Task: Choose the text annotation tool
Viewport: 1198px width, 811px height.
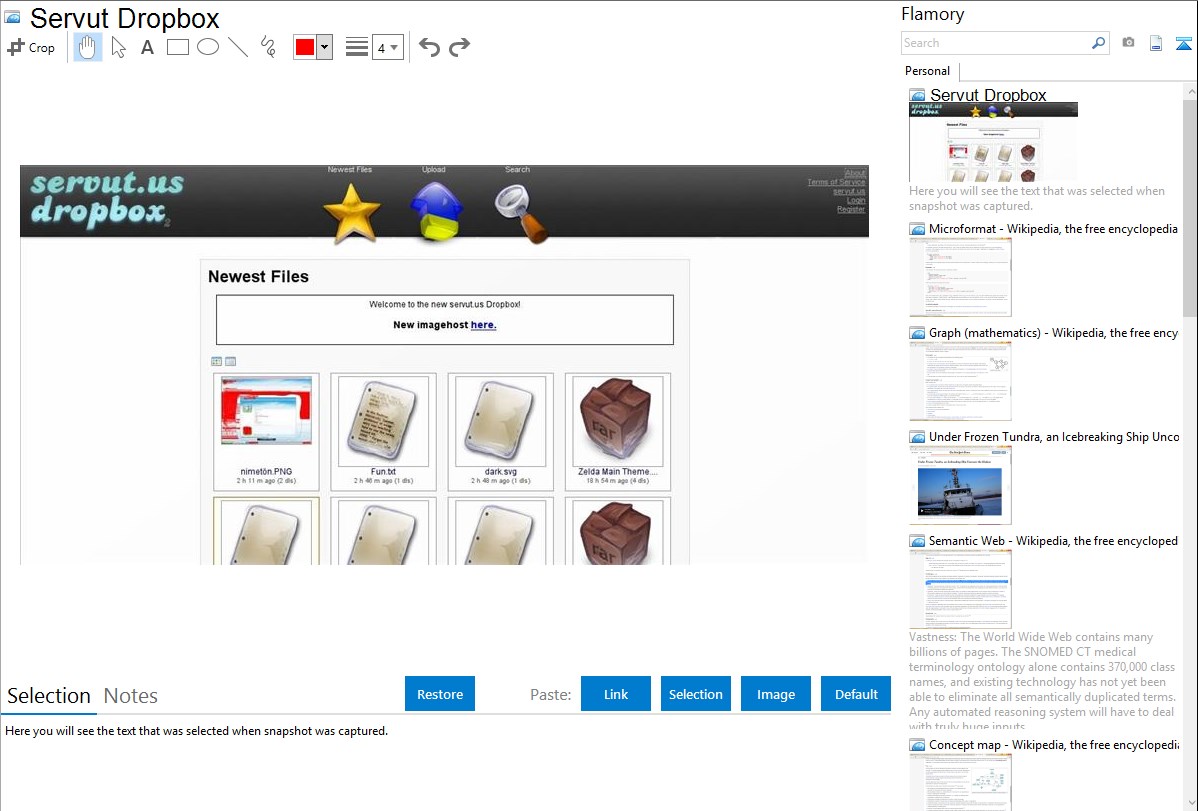Action: (x=147, y=47)
